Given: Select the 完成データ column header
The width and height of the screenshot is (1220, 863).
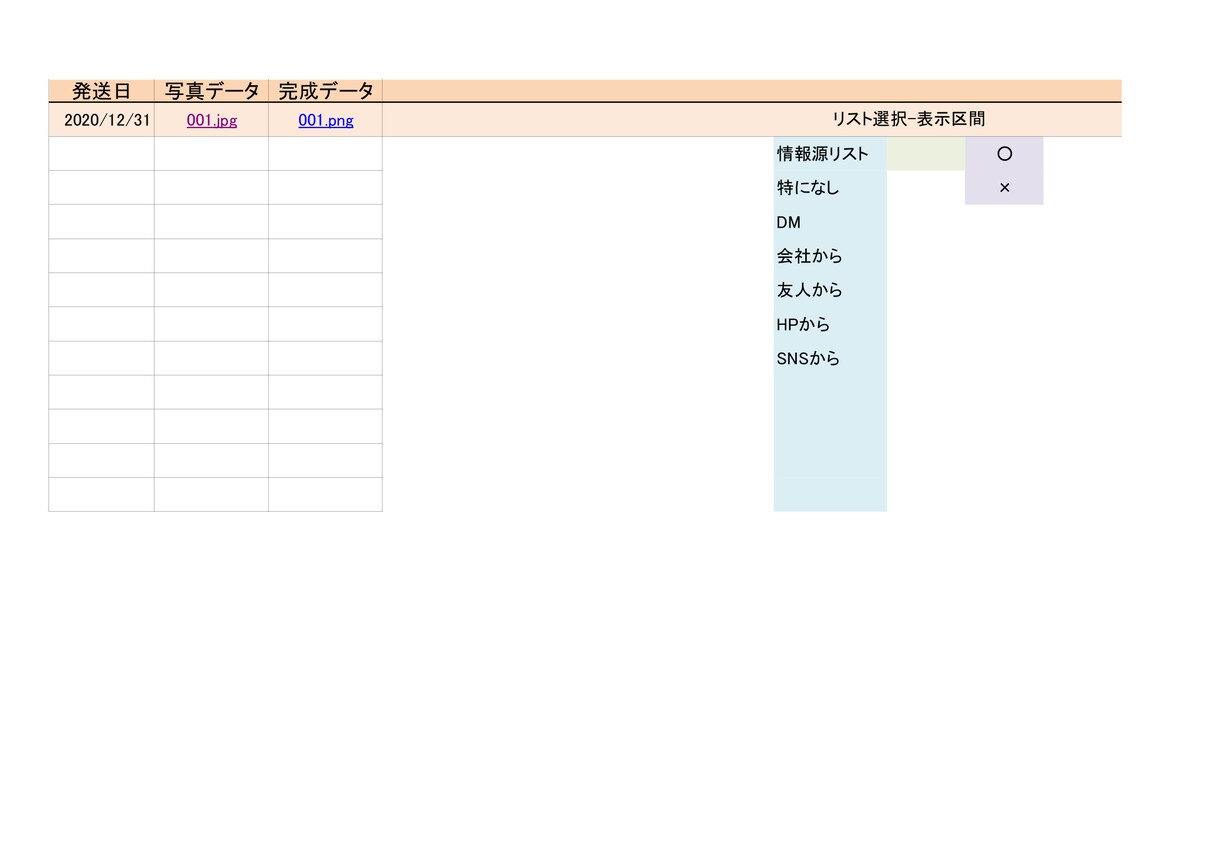Looking at the screenshot, I should click(326, 91).
